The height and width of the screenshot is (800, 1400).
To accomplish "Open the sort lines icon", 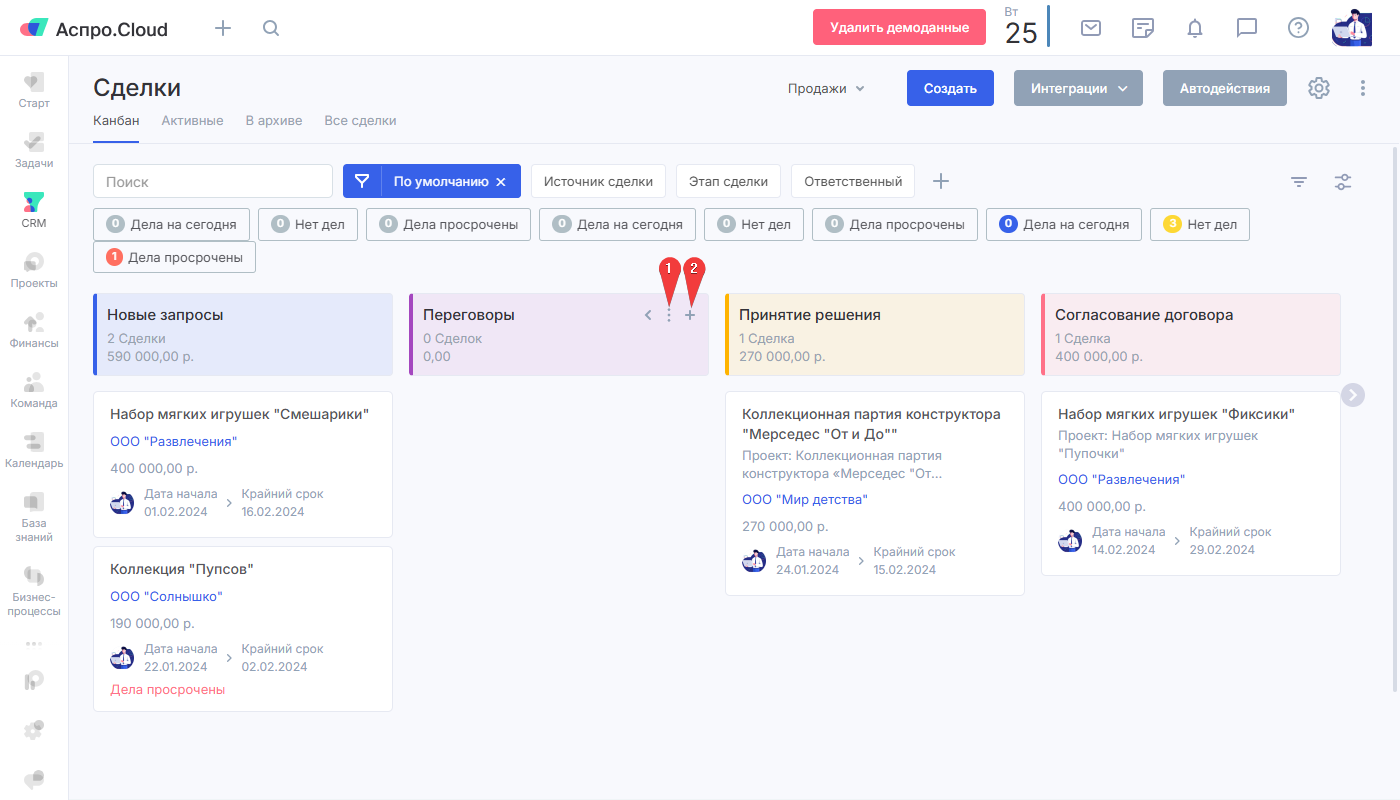I will [x=1299, y=182].
